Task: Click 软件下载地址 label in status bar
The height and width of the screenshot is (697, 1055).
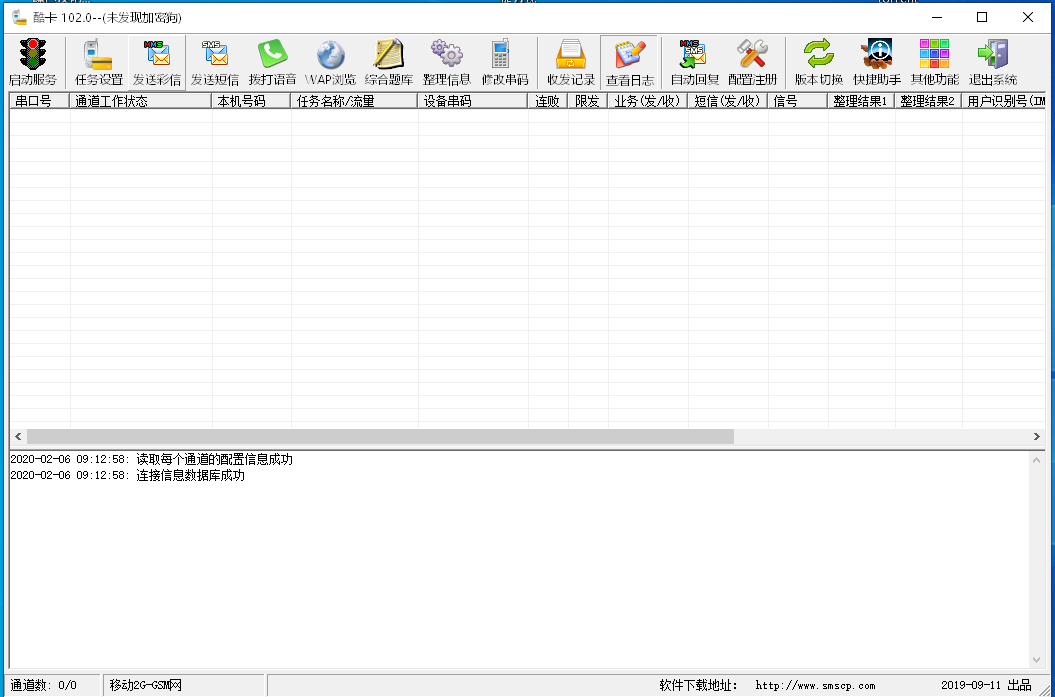Action: [698, 686]
